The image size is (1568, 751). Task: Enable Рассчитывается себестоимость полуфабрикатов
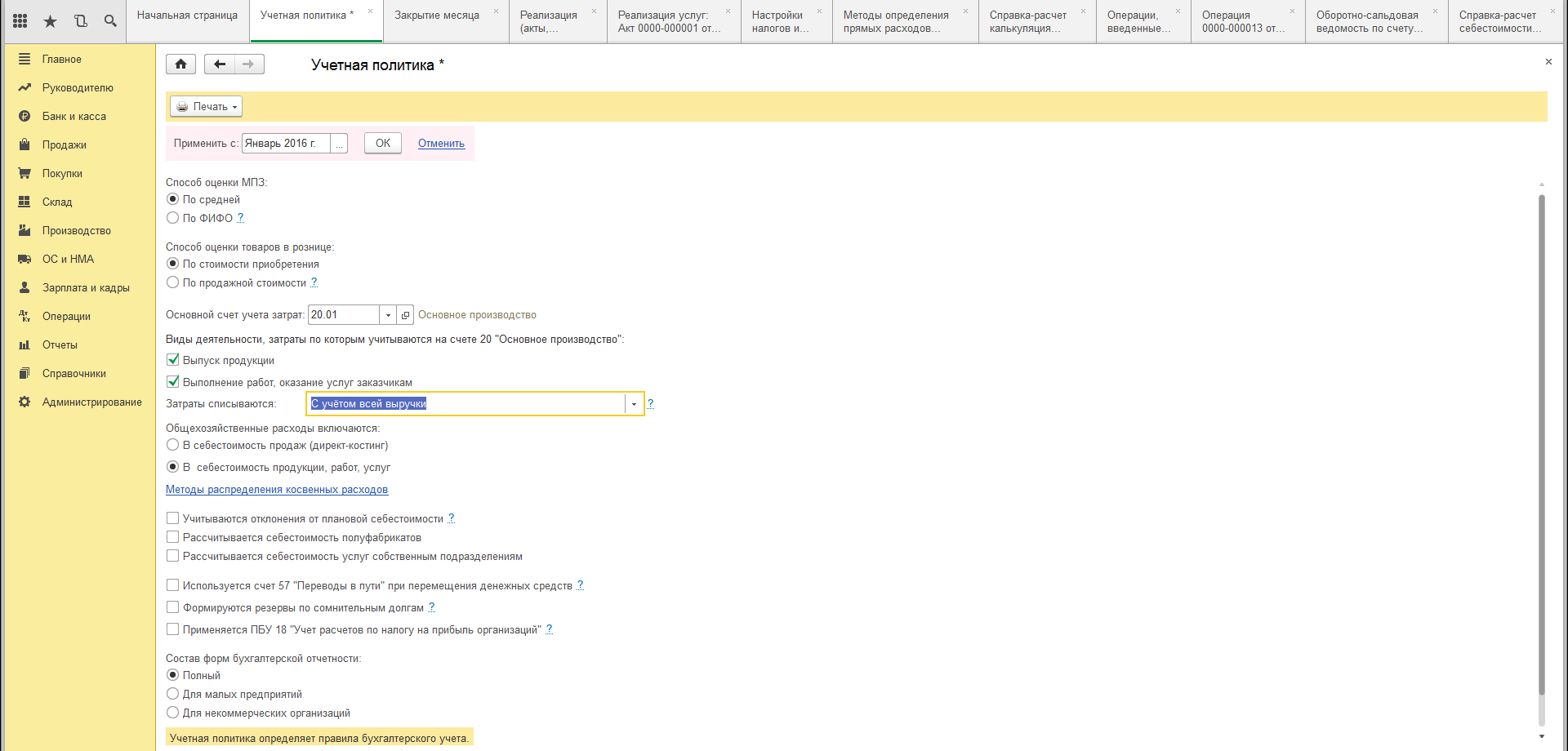pyautogui.click(x=172, y=537)
